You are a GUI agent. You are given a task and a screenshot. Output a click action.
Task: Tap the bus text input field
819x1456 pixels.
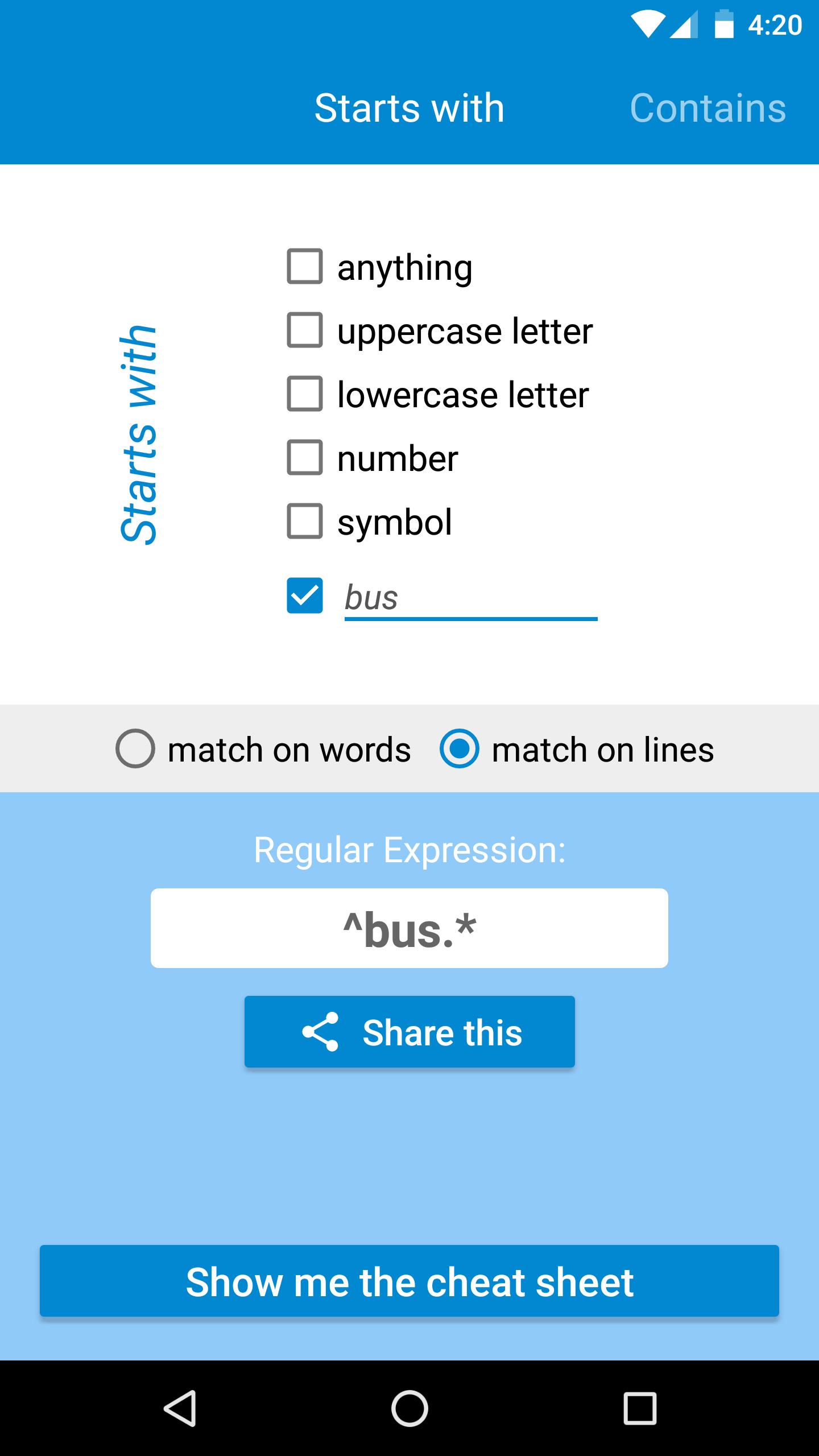pyautogui.click(x=470, y=596)
